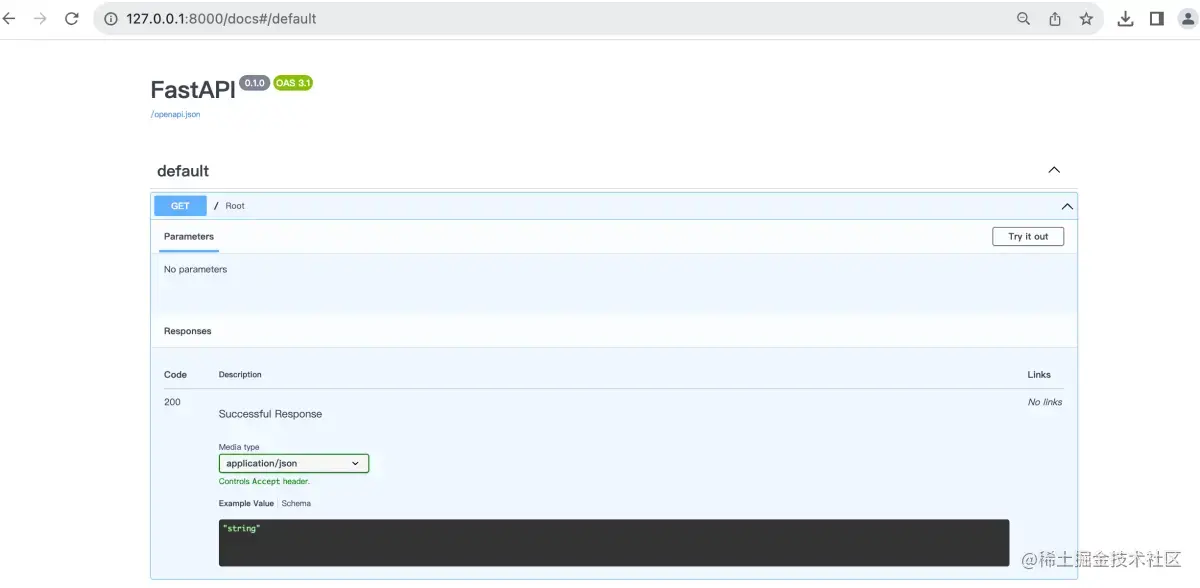Click the Try it out button

click(1028, 237)
